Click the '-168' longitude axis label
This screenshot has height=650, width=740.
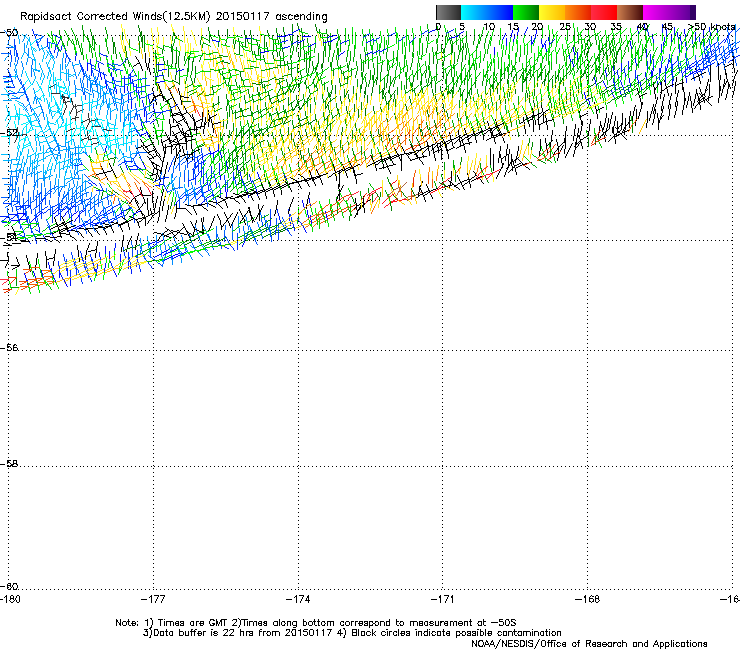(587, 599)
